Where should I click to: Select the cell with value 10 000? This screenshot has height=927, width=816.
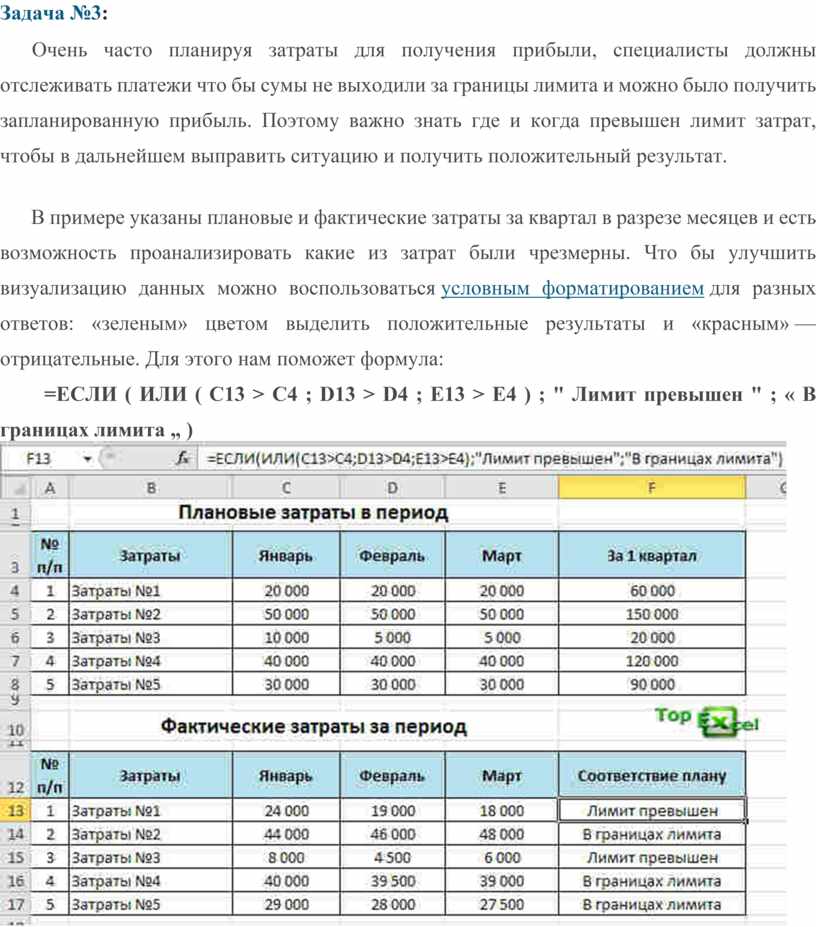click(x=286, y=637)
